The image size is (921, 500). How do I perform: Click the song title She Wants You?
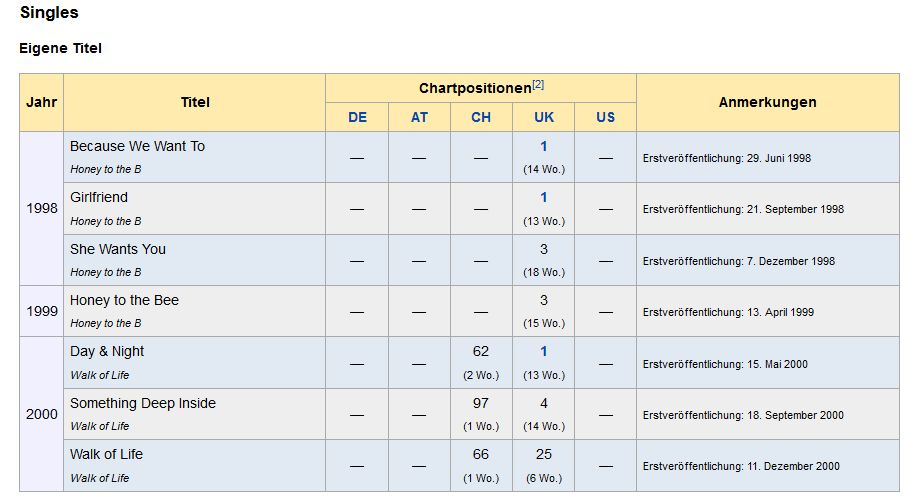(118, 249)
